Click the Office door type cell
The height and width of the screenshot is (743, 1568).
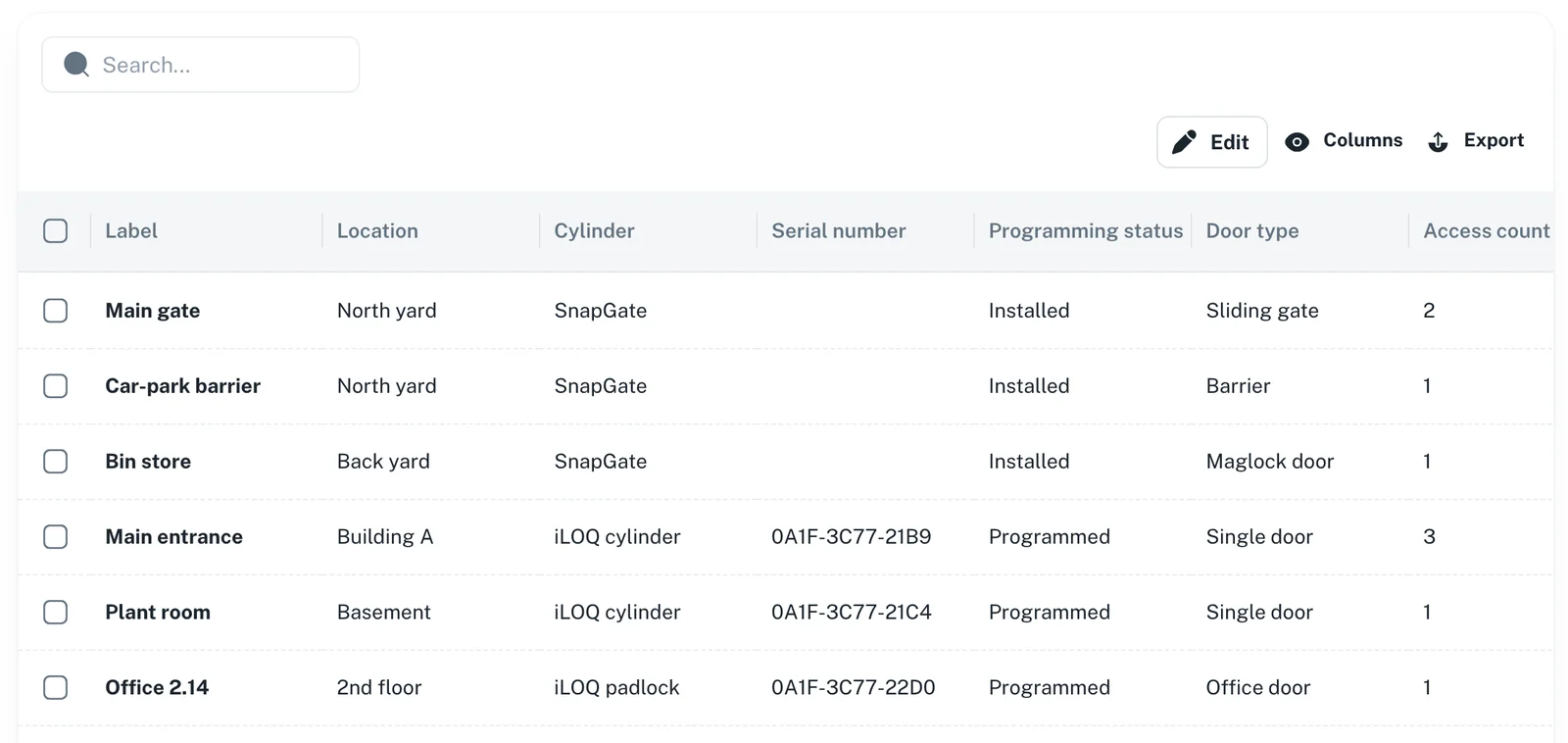point(1258,688)
